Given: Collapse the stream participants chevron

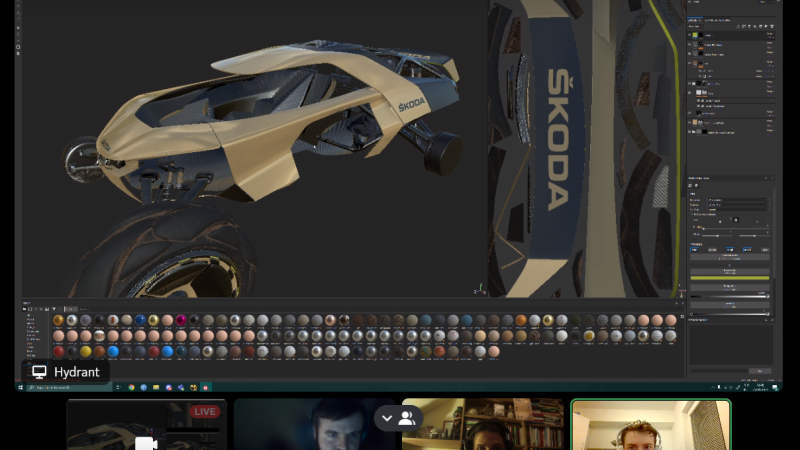Looking at the screenshot, I should click(x=387, y=418).
